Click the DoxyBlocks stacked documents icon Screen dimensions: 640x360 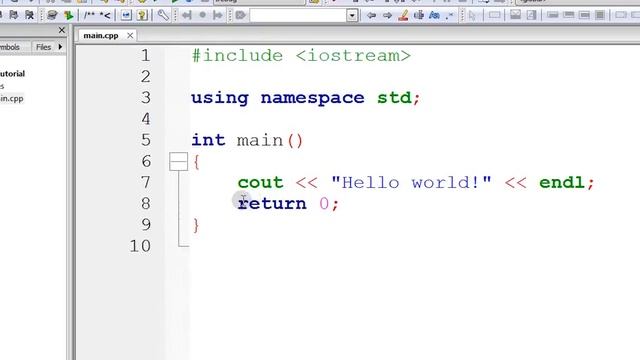(52, 16)
